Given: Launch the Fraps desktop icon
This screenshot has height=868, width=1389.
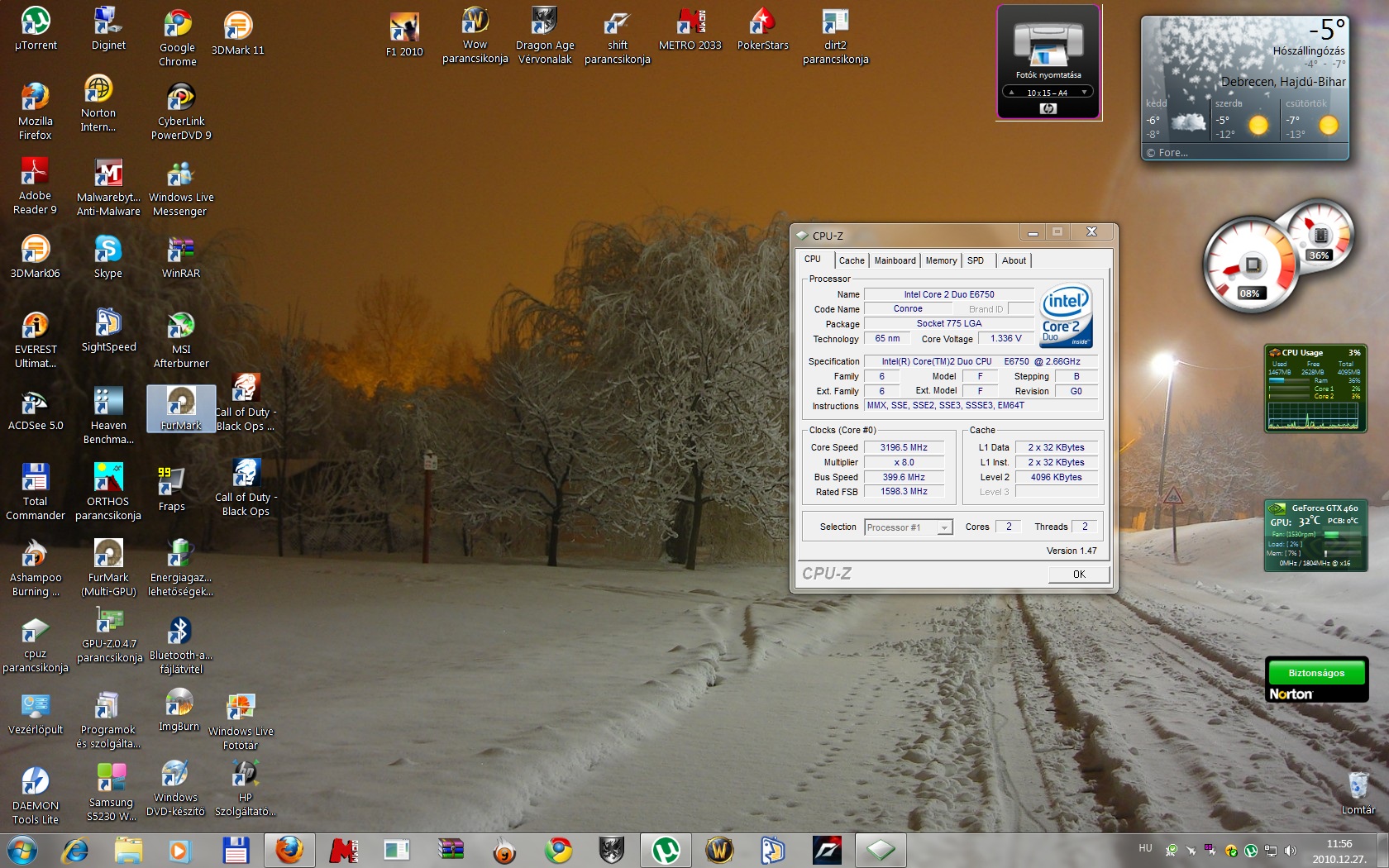Looking at the screenshot, I should coord(171,488).
